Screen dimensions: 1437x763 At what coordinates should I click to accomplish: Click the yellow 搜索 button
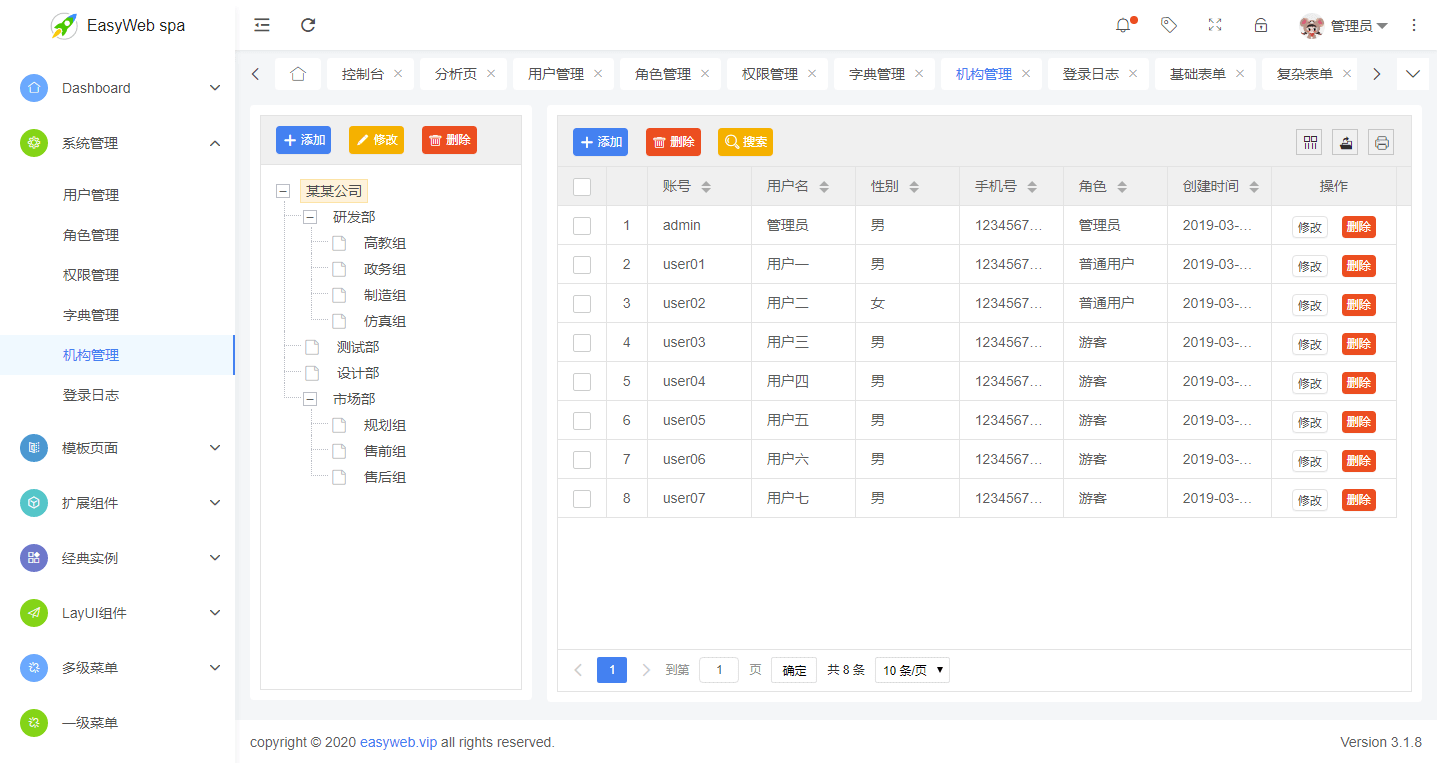coord(745,142)
